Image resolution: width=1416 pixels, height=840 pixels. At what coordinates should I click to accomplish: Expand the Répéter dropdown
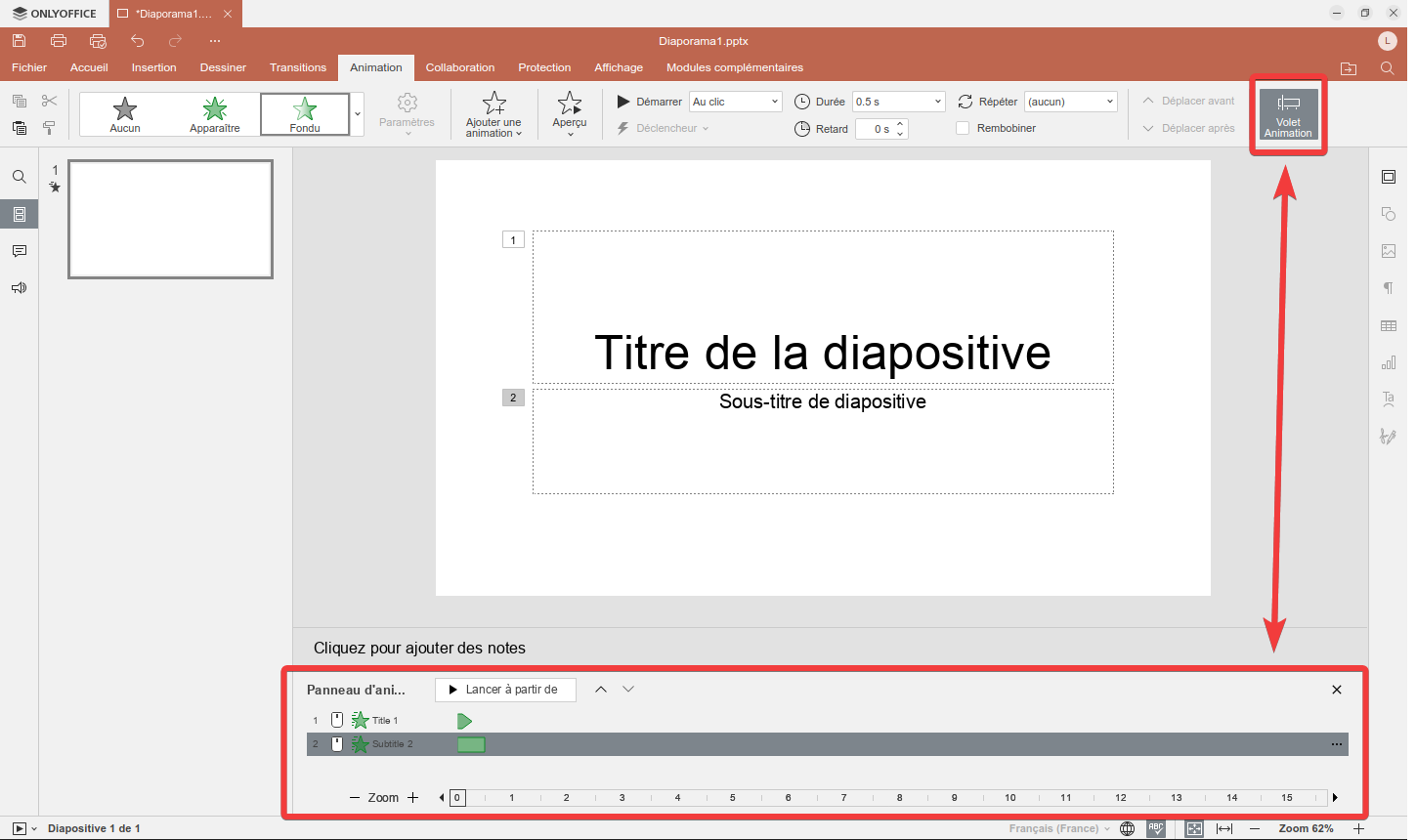click(1070, 102)
